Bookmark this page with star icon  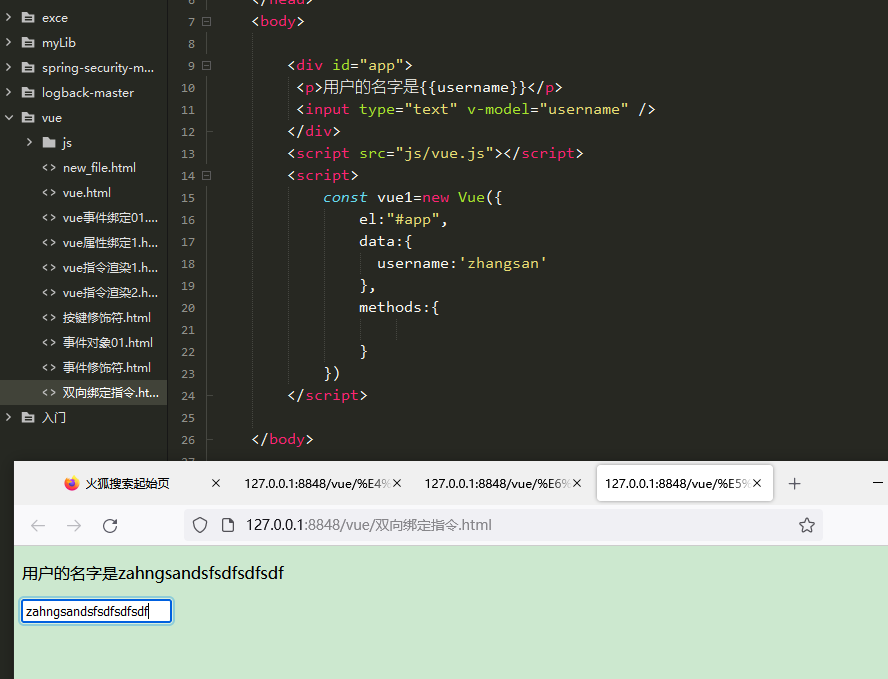click(807, 525)
